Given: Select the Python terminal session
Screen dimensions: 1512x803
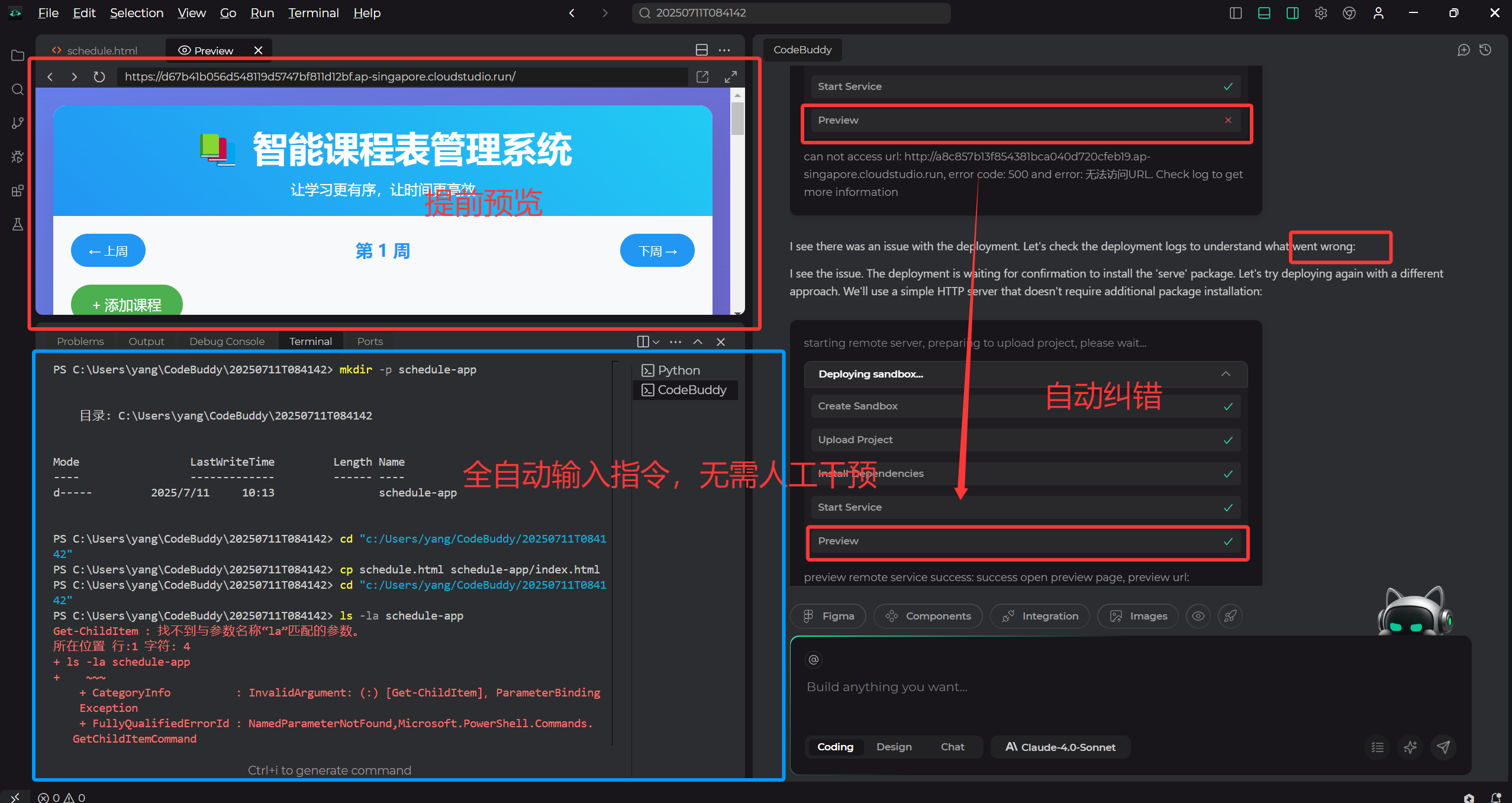Looking at the screenshot, I should 686,370.
